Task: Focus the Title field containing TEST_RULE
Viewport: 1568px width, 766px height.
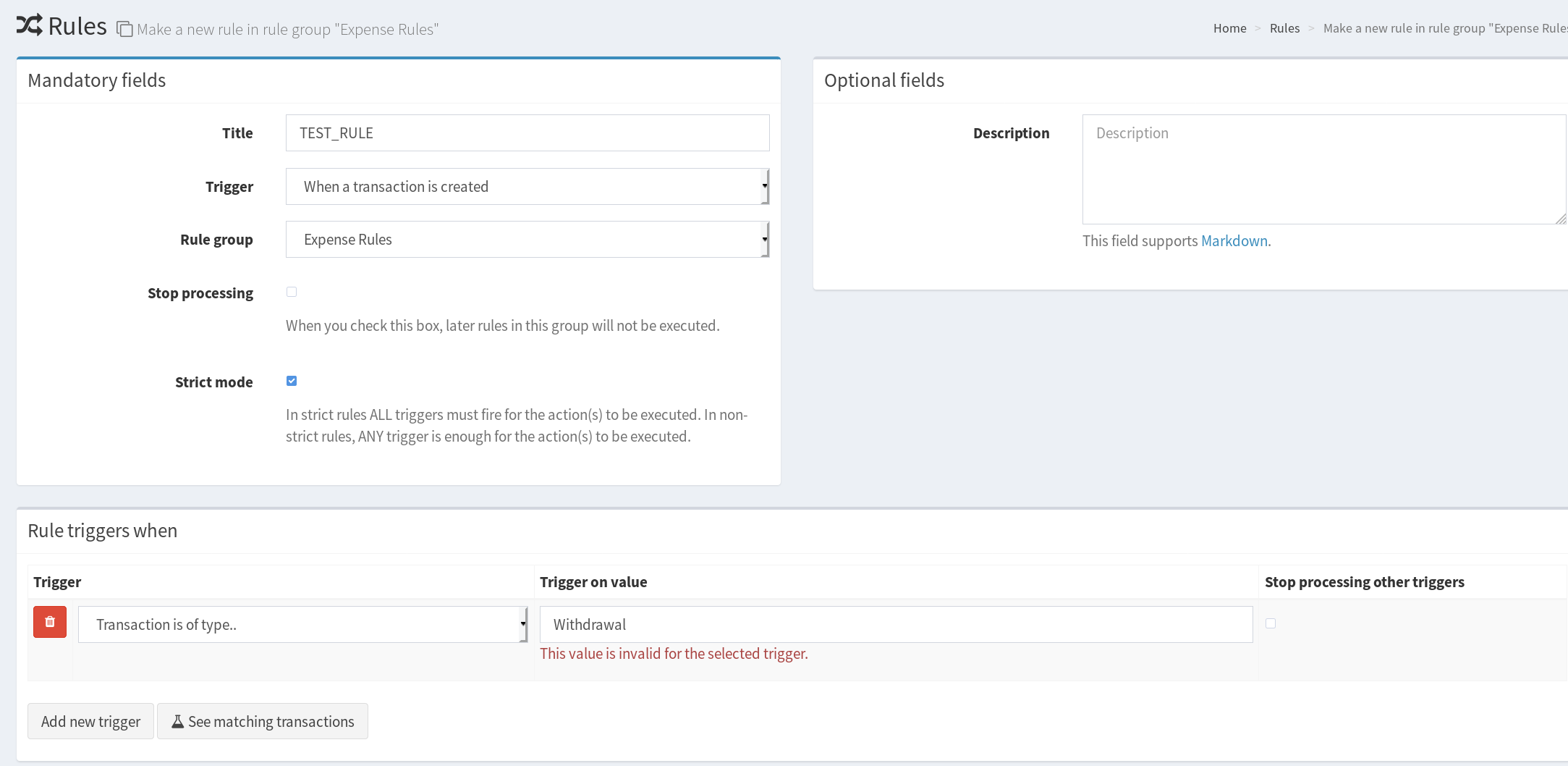Action: [x=527, y=132]
